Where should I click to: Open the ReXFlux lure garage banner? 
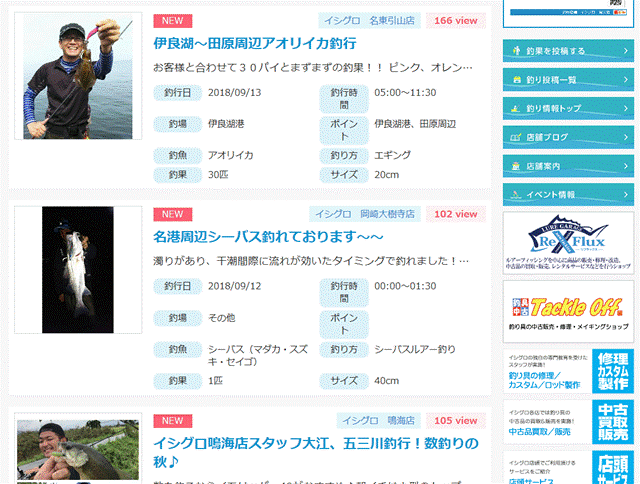tap(568, 243)
